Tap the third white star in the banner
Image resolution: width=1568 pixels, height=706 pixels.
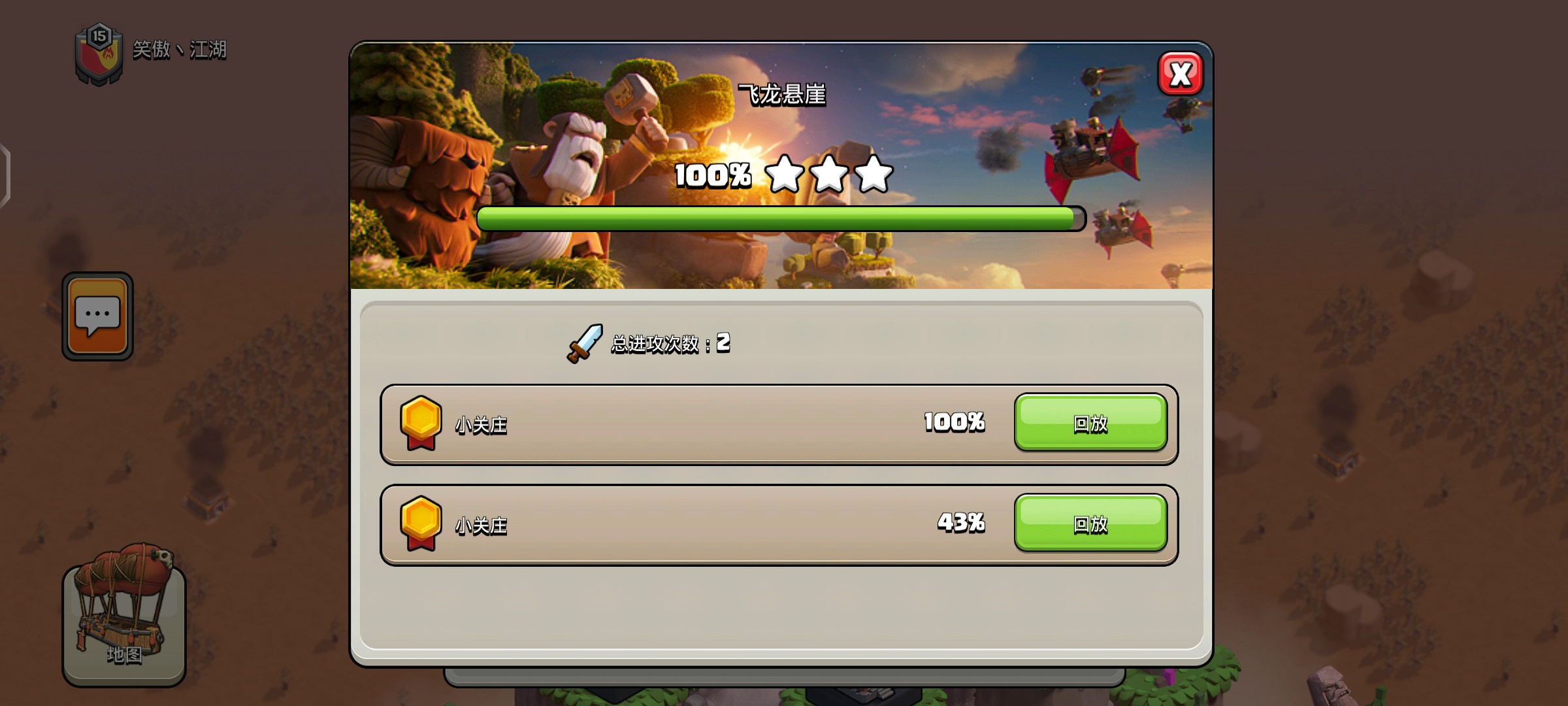click(x=874, y=174)
